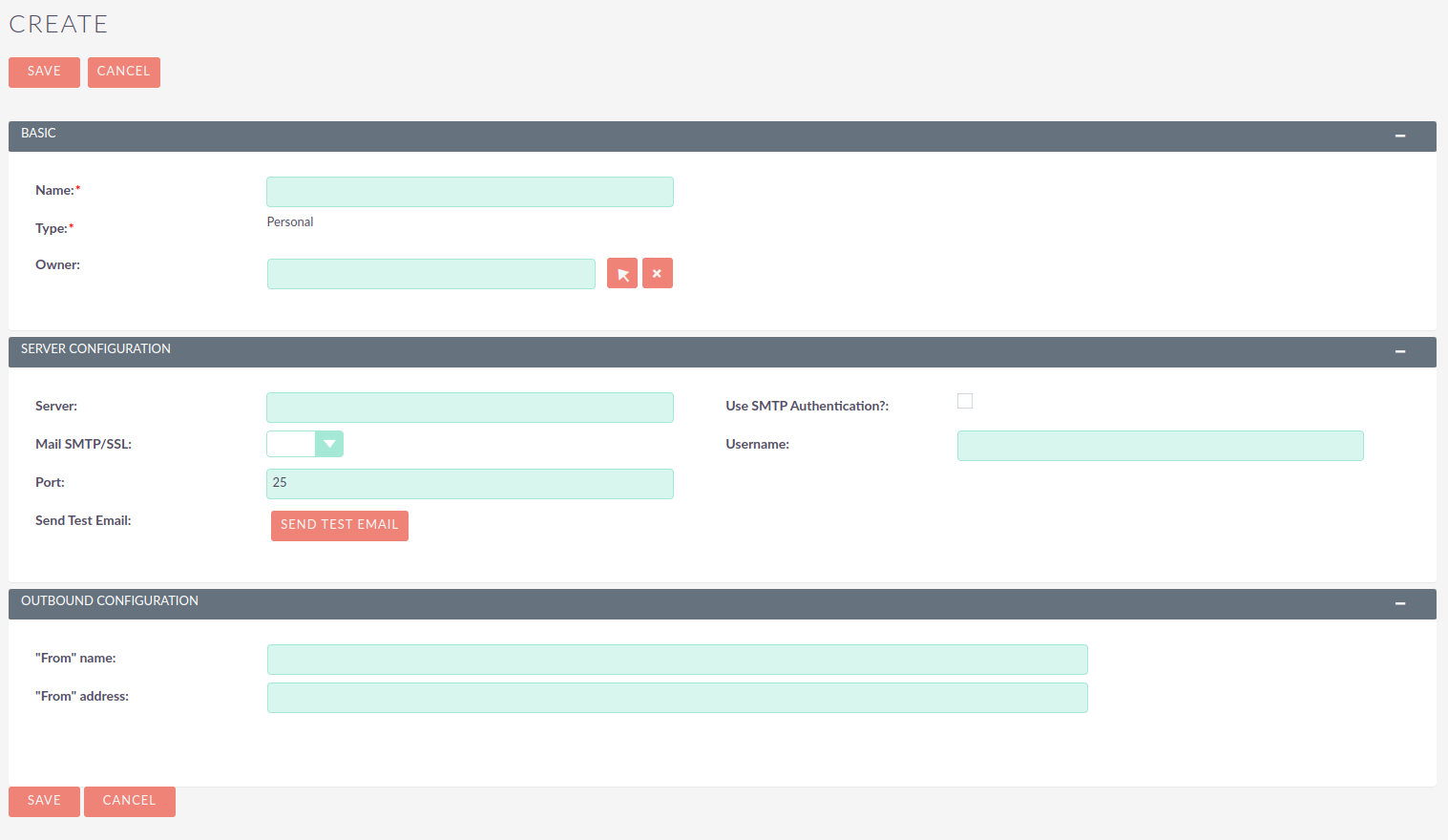Click into the Name input field
The height and width of the screenshot is (840, 1448).
(x=469, y=191)
